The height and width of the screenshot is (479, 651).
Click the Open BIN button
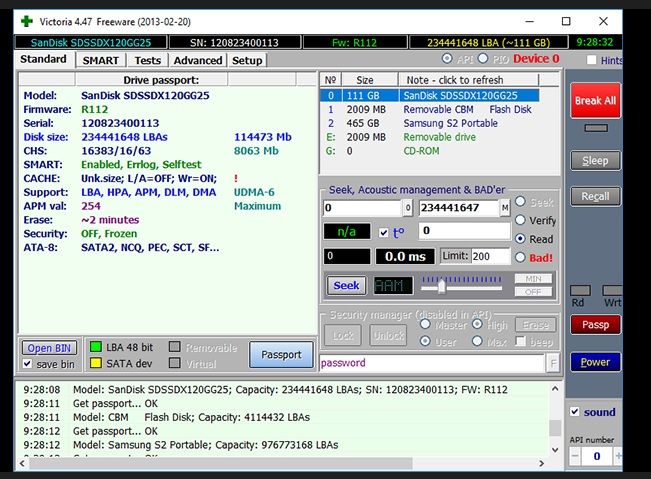click(49, 348)
